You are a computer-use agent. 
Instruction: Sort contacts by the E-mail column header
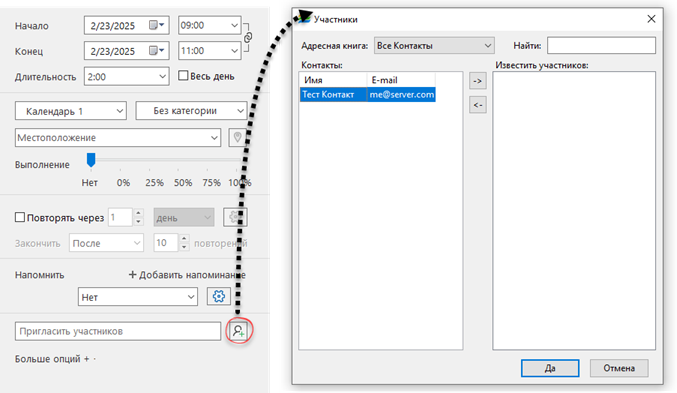pos(401,80)
